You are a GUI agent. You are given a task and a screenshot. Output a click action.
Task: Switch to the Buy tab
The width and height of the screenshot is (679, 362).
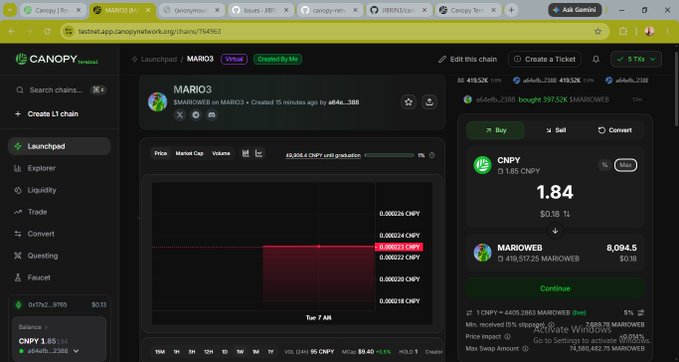tap(495, 130)
